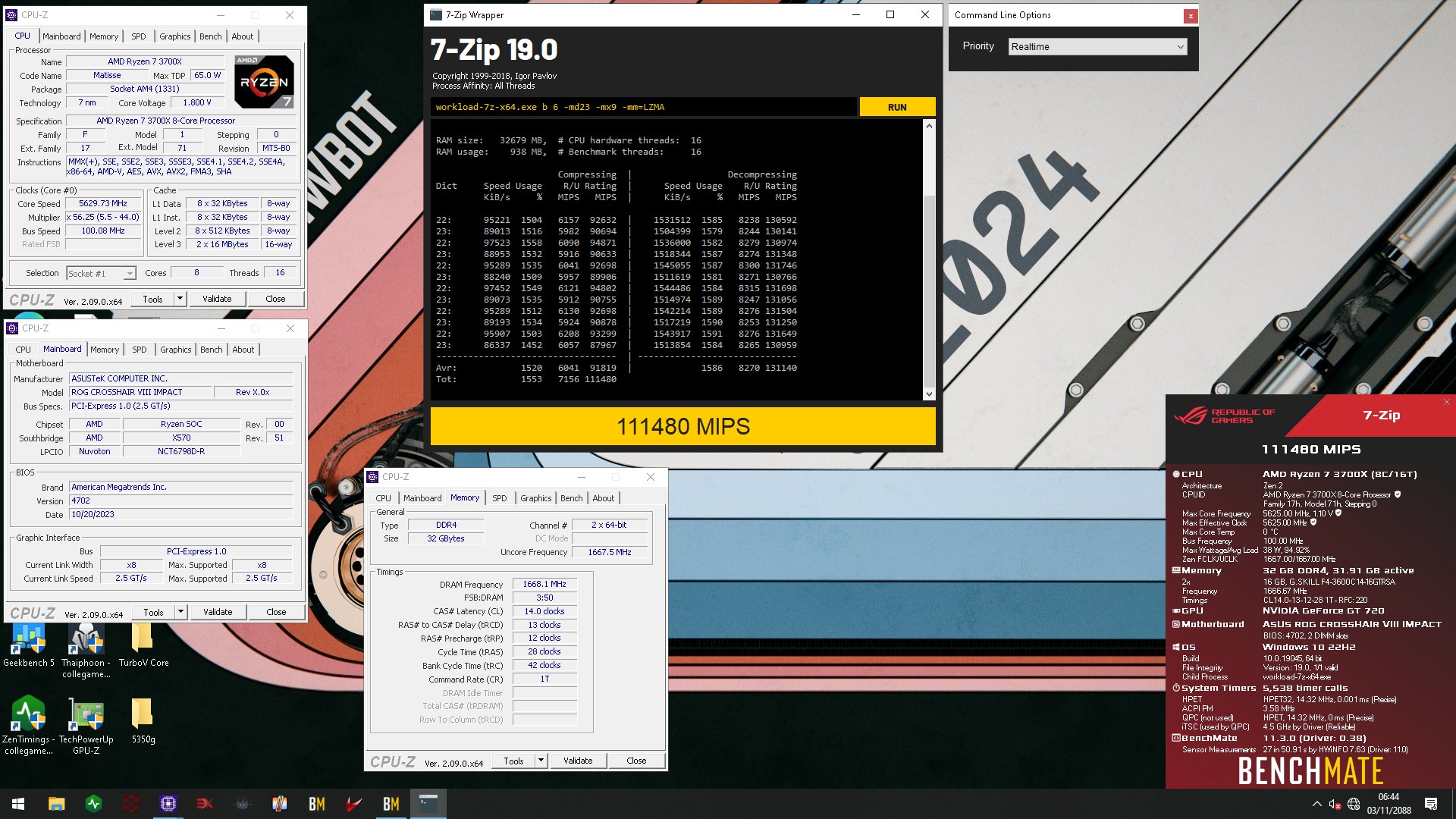Open the Graphics tab in CPU-Z Mainboard window

(176, 350)
